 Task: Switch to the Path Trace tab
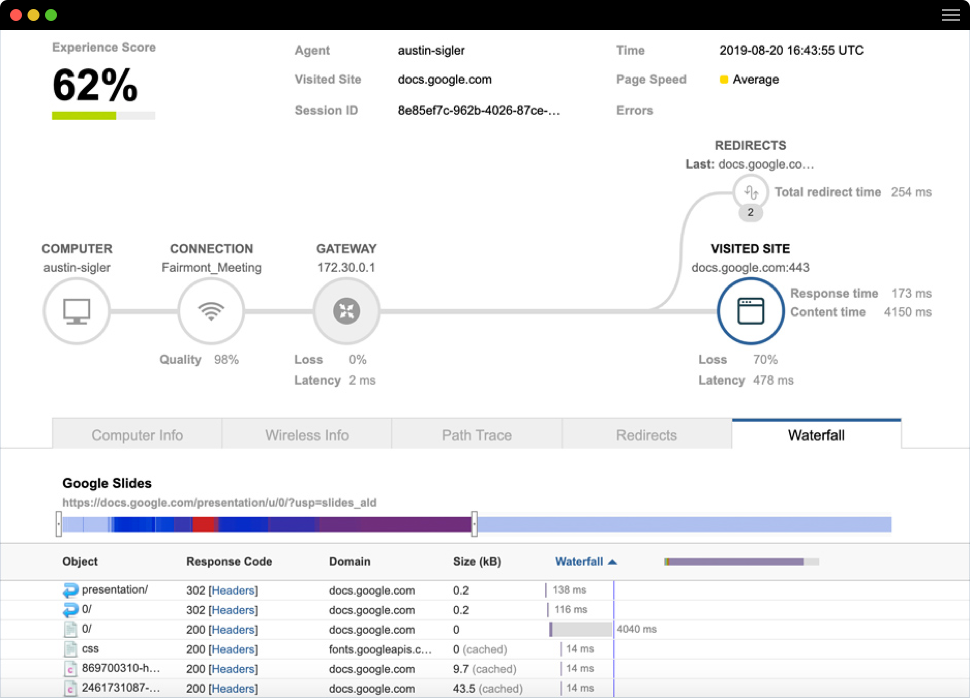point(477,435)
